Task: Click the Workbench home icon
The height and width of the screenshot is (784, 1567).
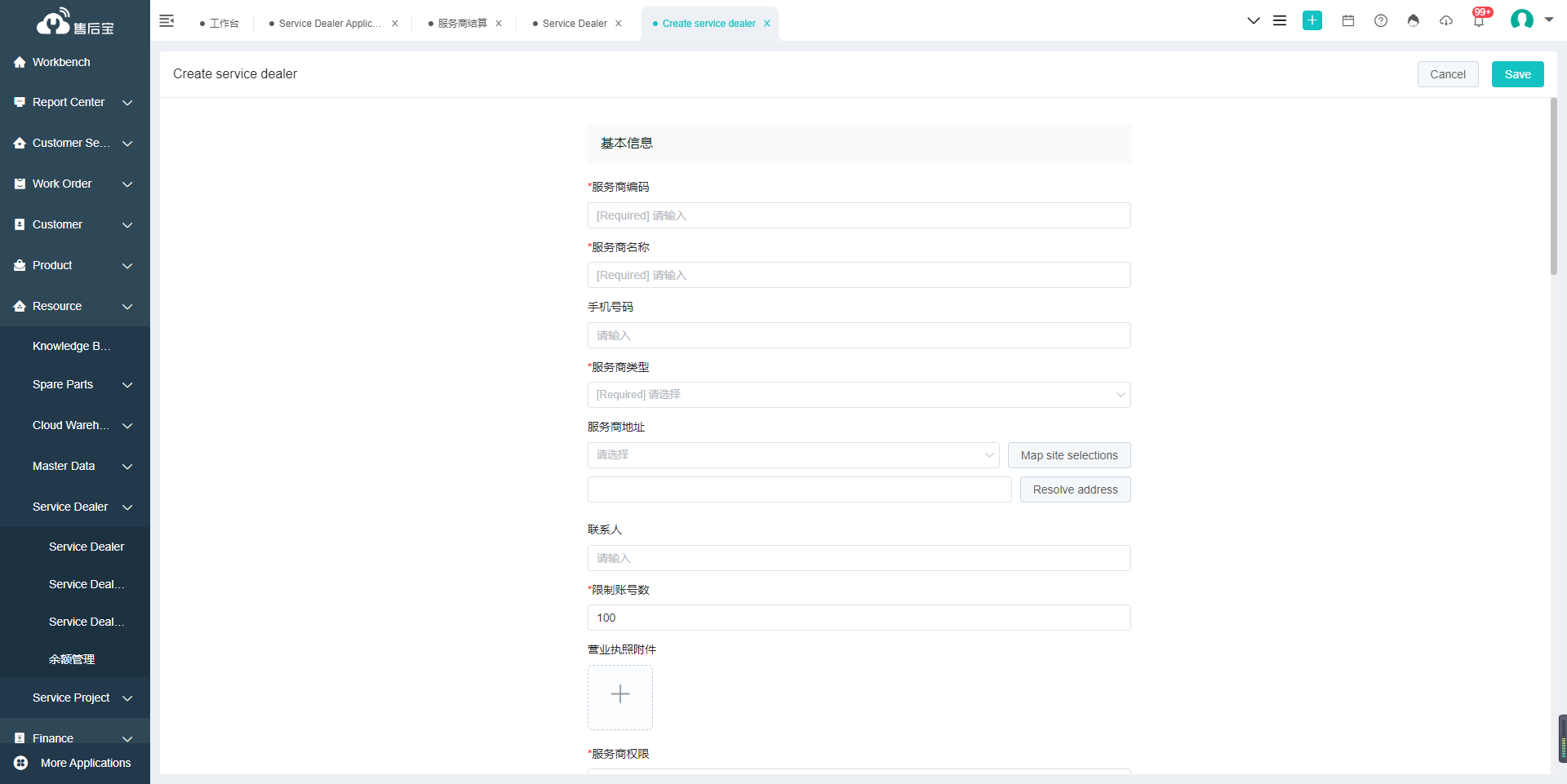Action: [20, 62]
